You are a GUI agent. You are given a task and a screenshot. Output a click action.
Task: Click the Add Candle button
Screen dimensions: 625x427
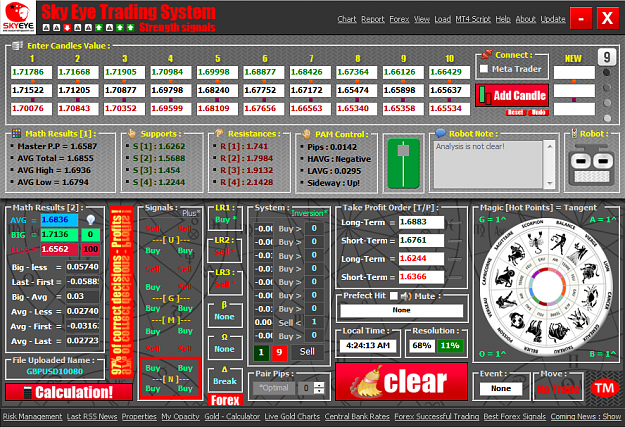point(512,95)
